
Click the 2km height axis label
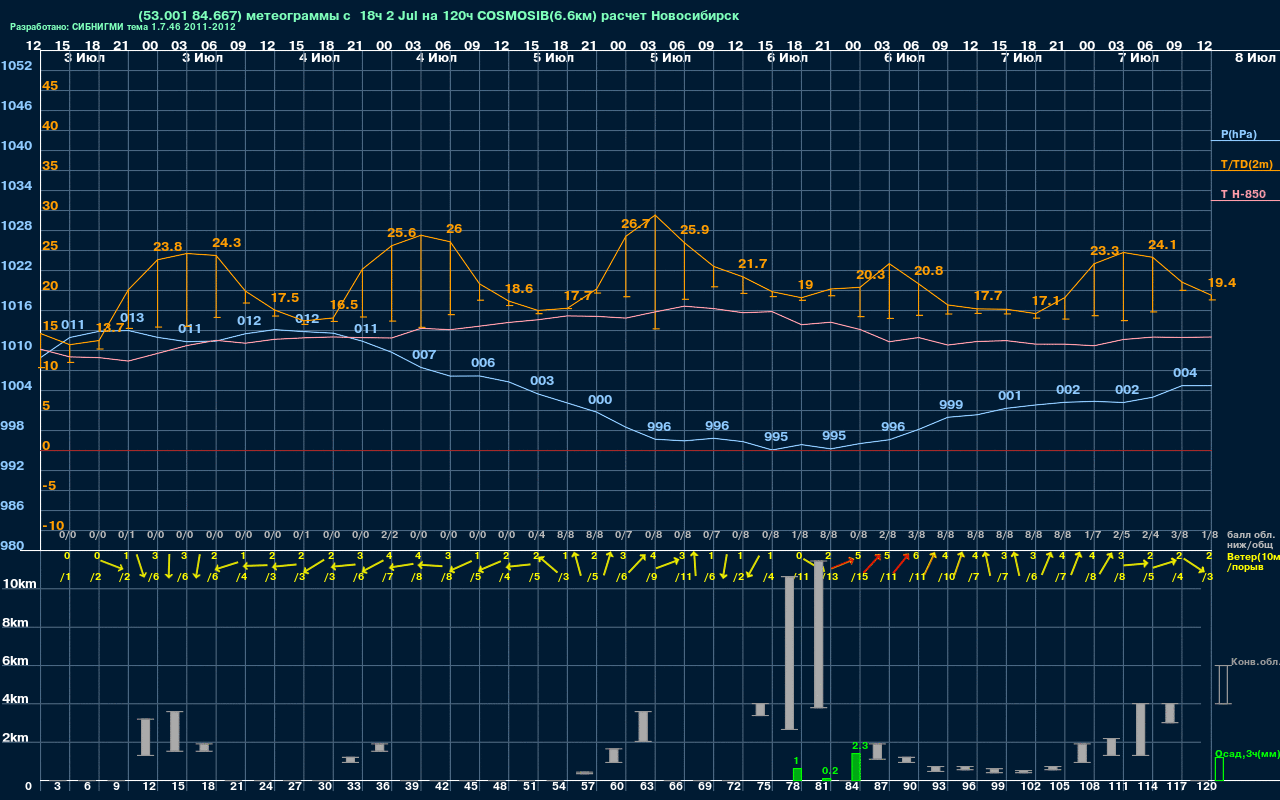(x=16, y=740)
